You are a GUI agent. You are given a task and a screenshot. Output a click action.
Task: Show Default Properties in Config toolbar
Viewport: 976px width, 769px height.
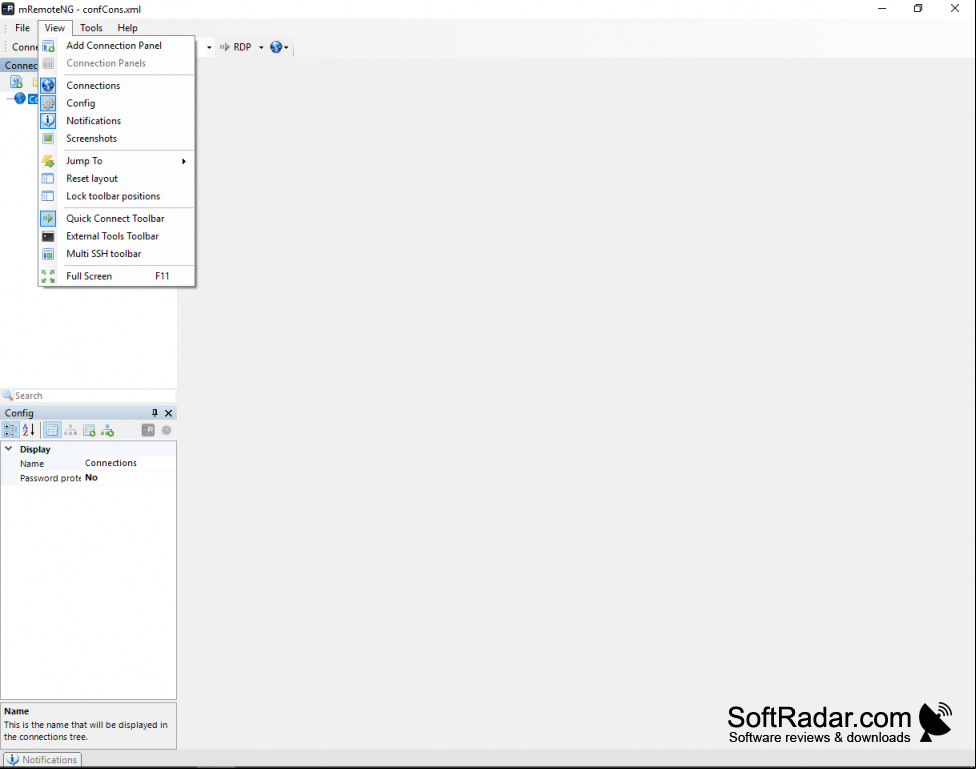89,430
